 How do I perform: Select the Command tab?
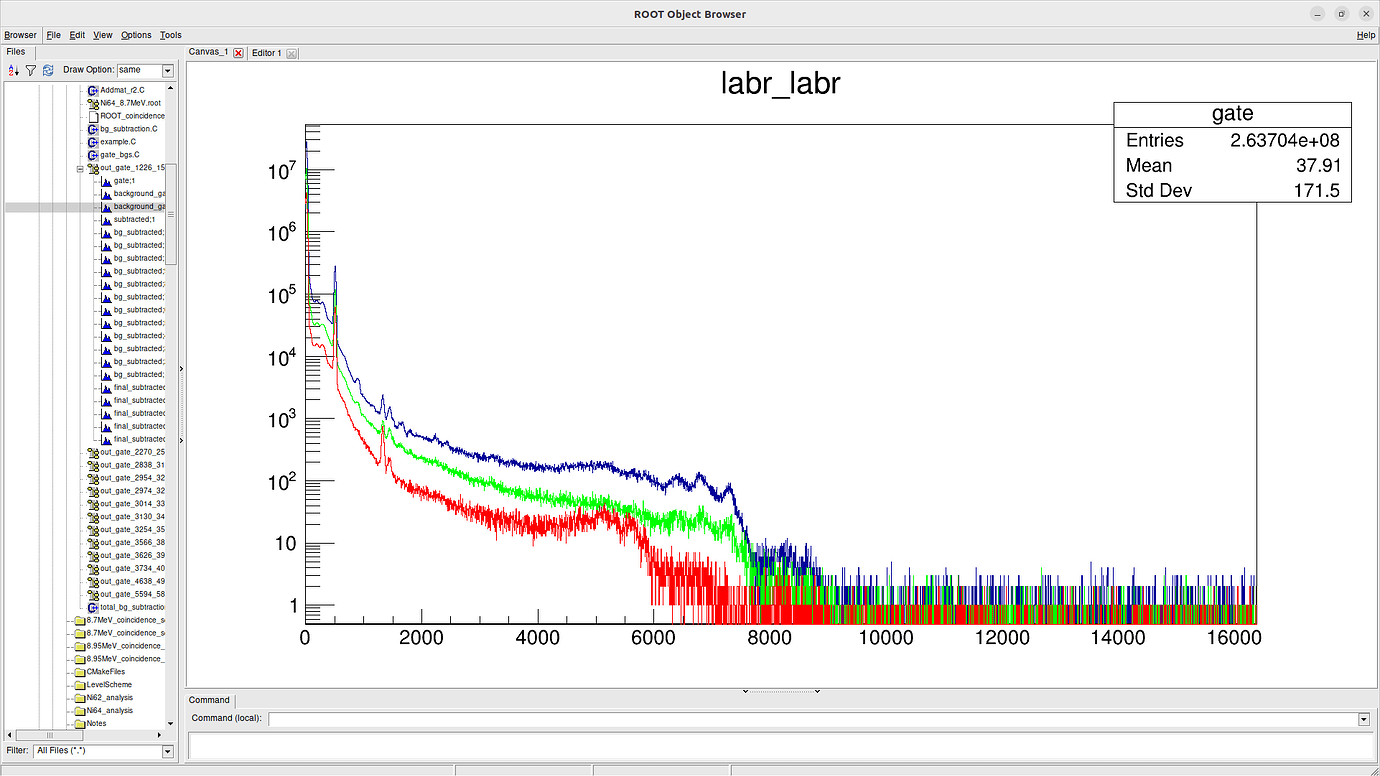(209, 700)
